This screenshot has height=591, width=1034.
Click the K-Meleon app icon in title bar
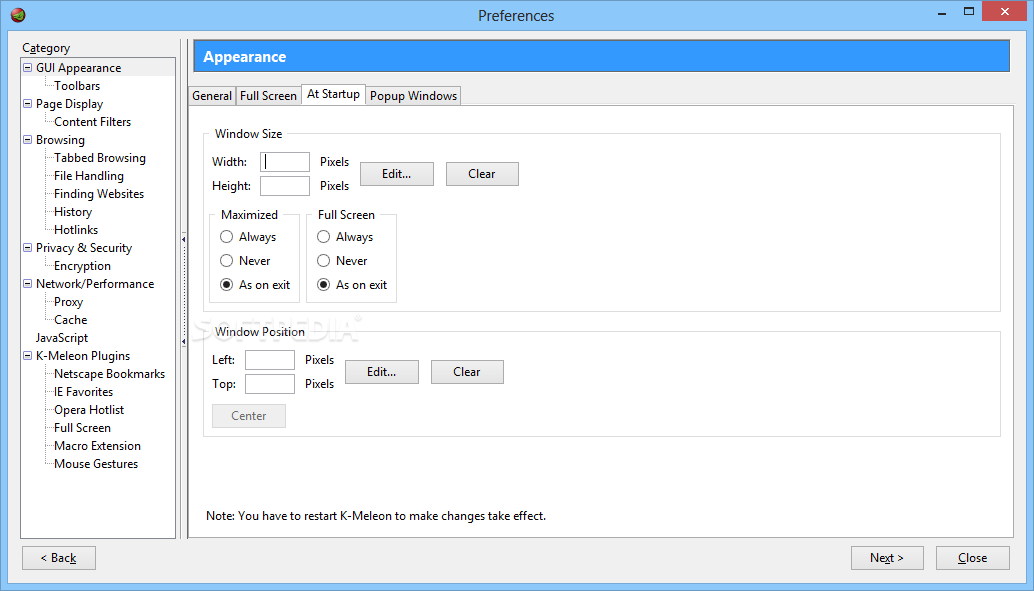pos(18,15)
